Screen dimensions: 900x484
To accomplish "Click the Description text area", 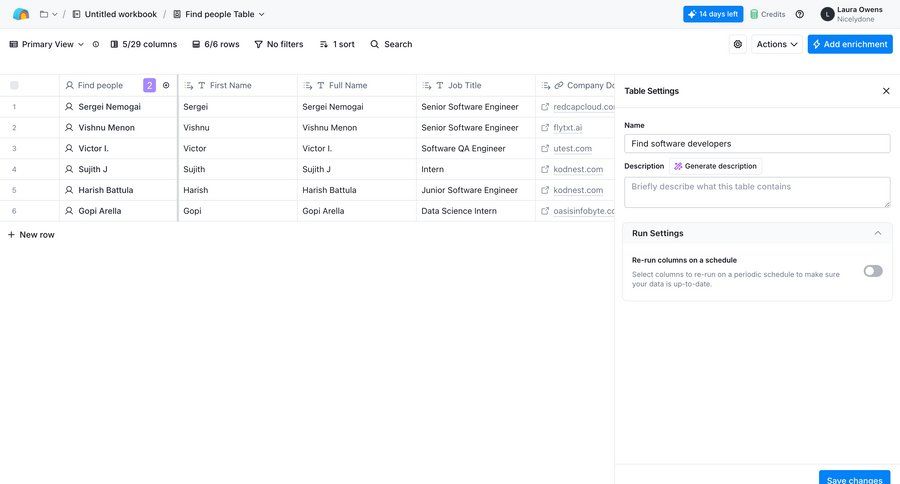I will tap(757, 192).
